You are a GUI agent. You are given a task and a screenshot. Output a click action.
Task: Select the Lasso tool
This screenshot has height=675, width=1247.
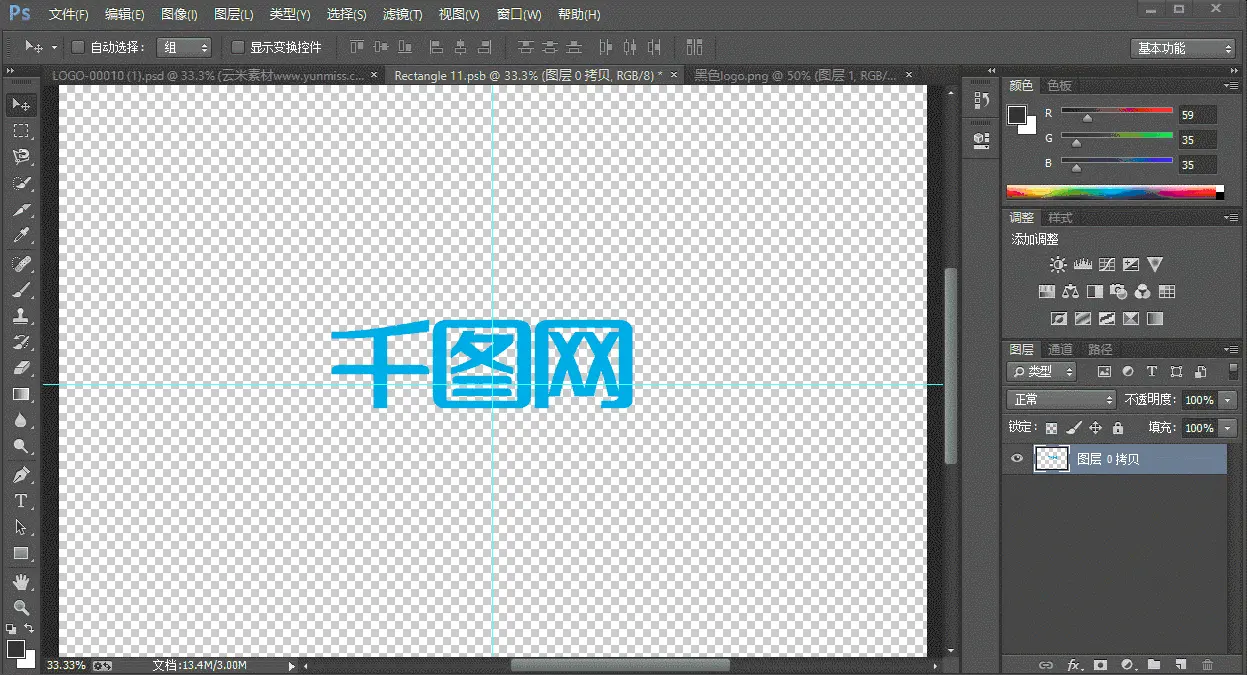[20, 157]
